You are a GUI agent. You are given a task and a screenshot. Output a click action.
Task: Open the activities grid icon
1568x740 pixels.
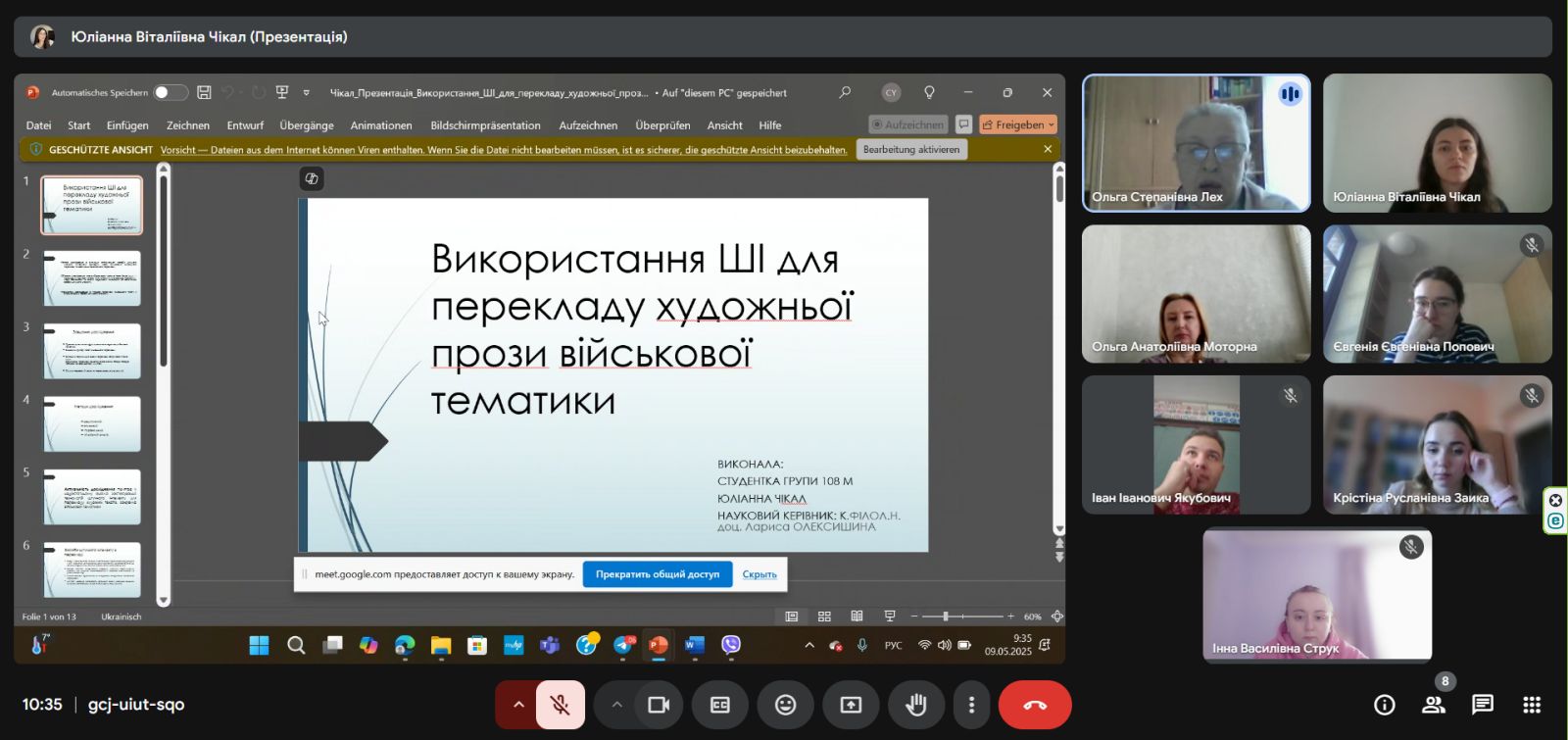[x=1532, y=705]
